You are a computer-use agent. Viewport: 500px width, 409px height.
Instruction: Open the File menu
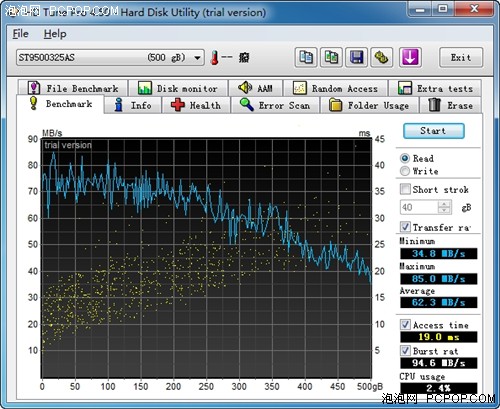[20, 34]
